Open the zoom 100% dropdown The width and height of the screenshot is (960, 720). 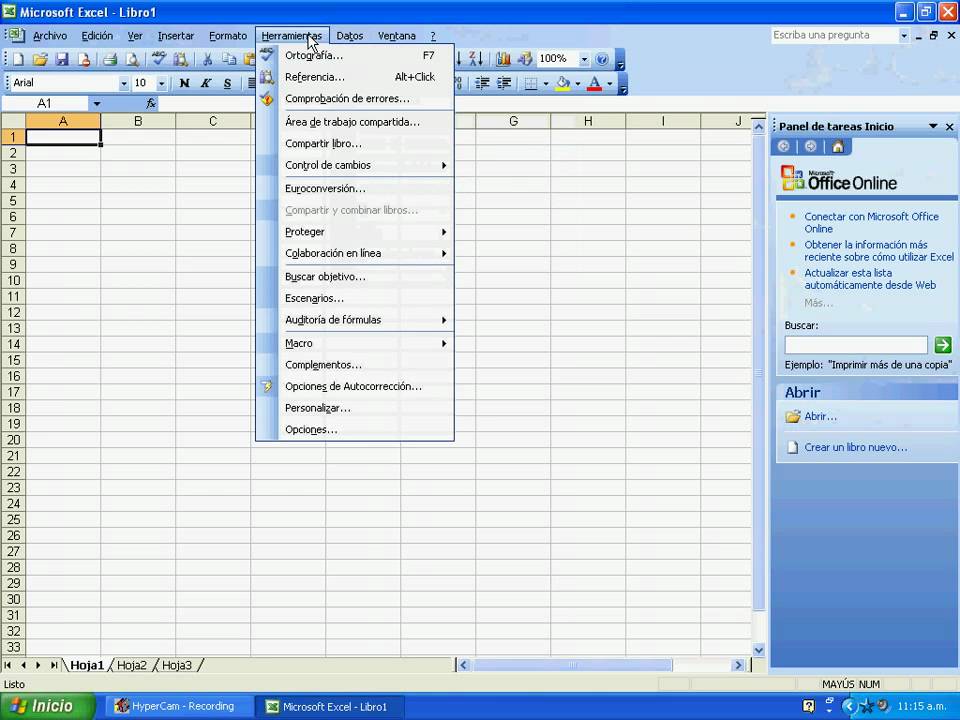(584, 59)
